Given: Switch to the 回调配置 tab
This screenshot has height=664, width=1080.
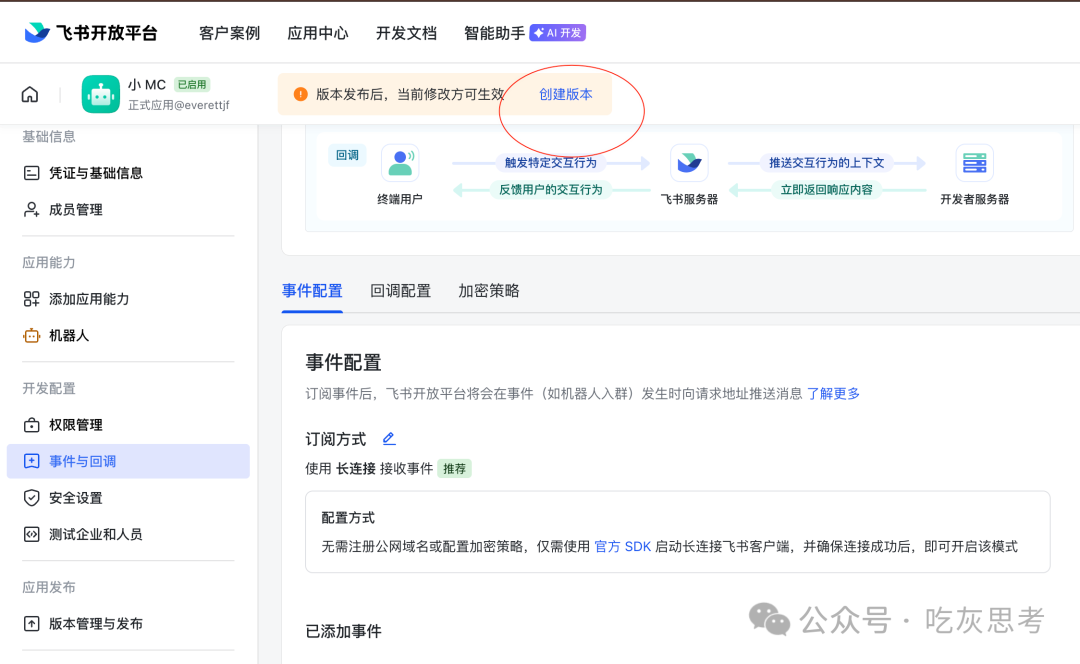Looking at the screenshot, I should coord(401,291).
